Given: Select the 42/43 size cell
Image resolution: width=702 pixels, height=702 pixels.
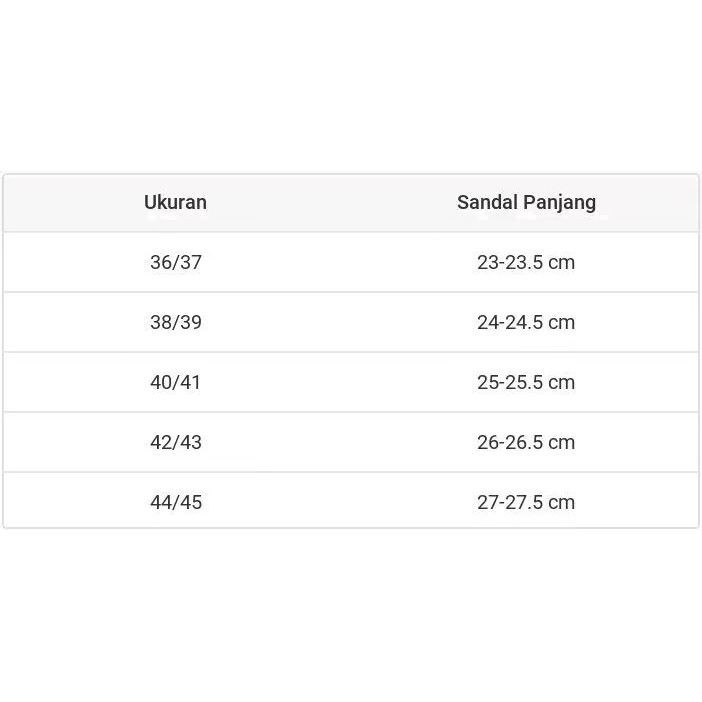Looking at the screenshot, I should [176, 442].
